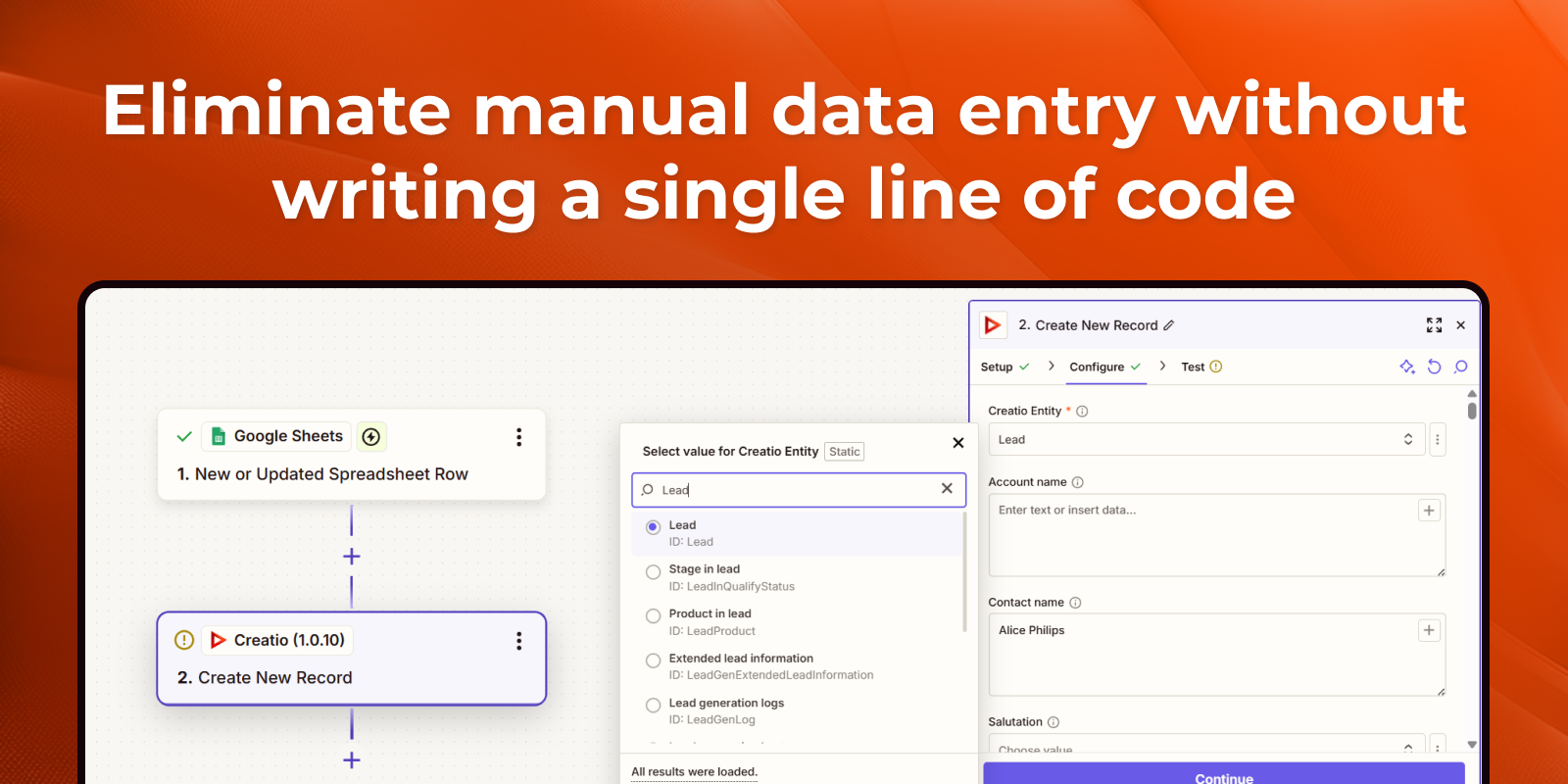The width and height of the screenshot is (1568, 784).
Task: Expand the Create New Record panel fullscreen
Action: [x=1434, y=325]
